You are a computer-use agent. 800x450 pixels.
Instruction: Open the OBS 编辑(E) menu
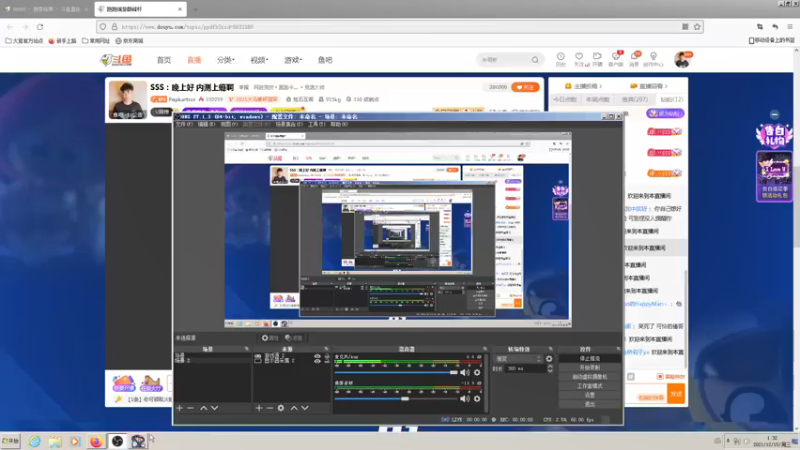(x=207, y=124)
